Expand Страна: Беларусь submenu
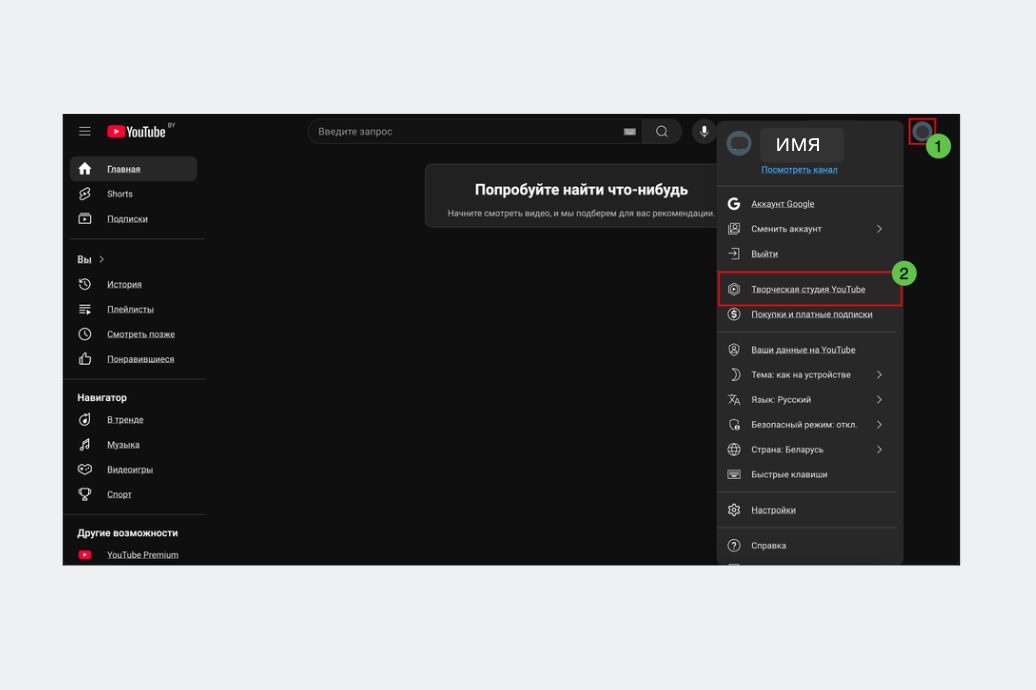Viewport: 1036px width, 690px height. point(808,450)
